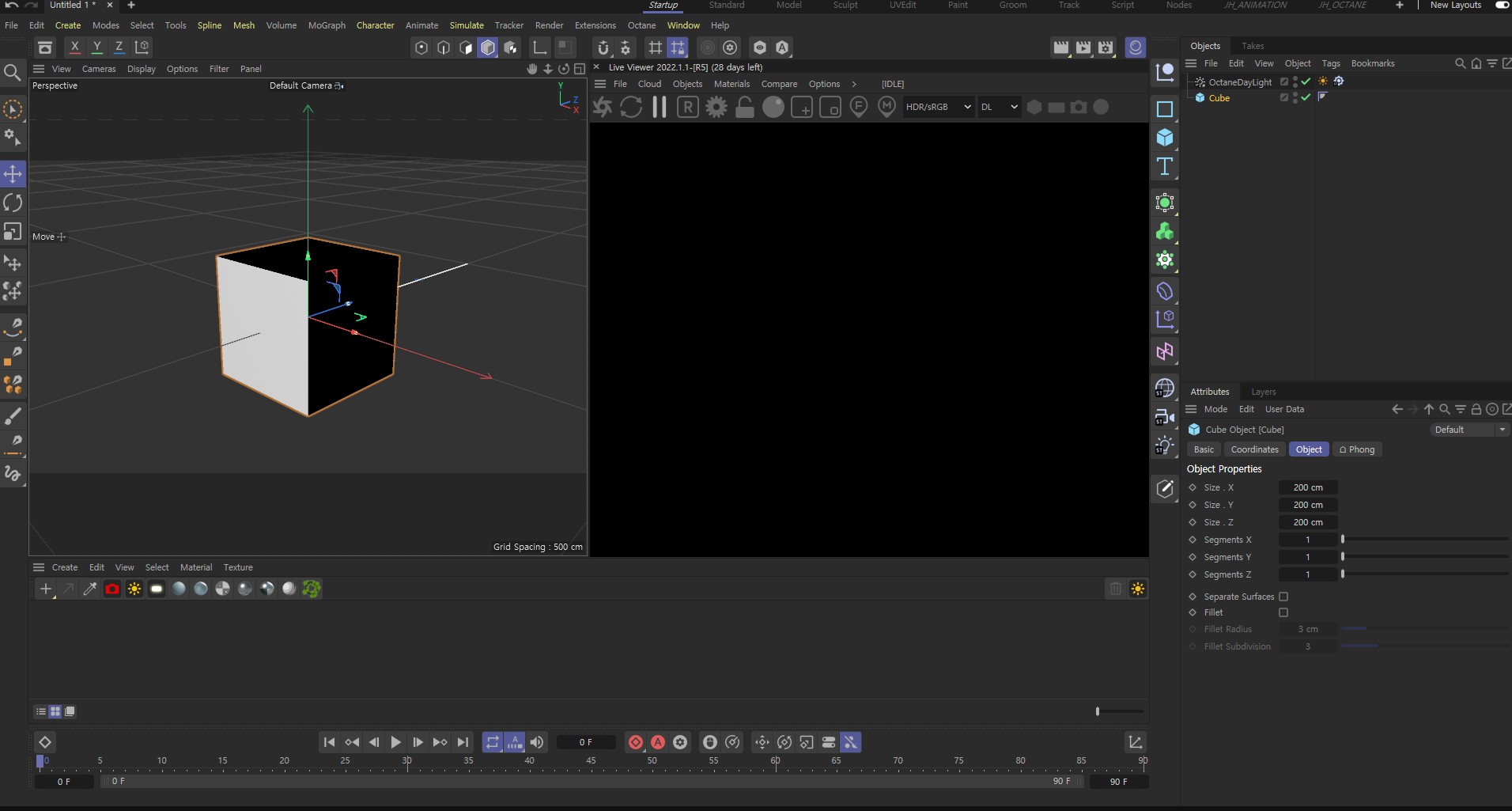
Task: Open the Default preset dropdown in Attributes
Action: pyautogui.click(x=1469, y=430)
